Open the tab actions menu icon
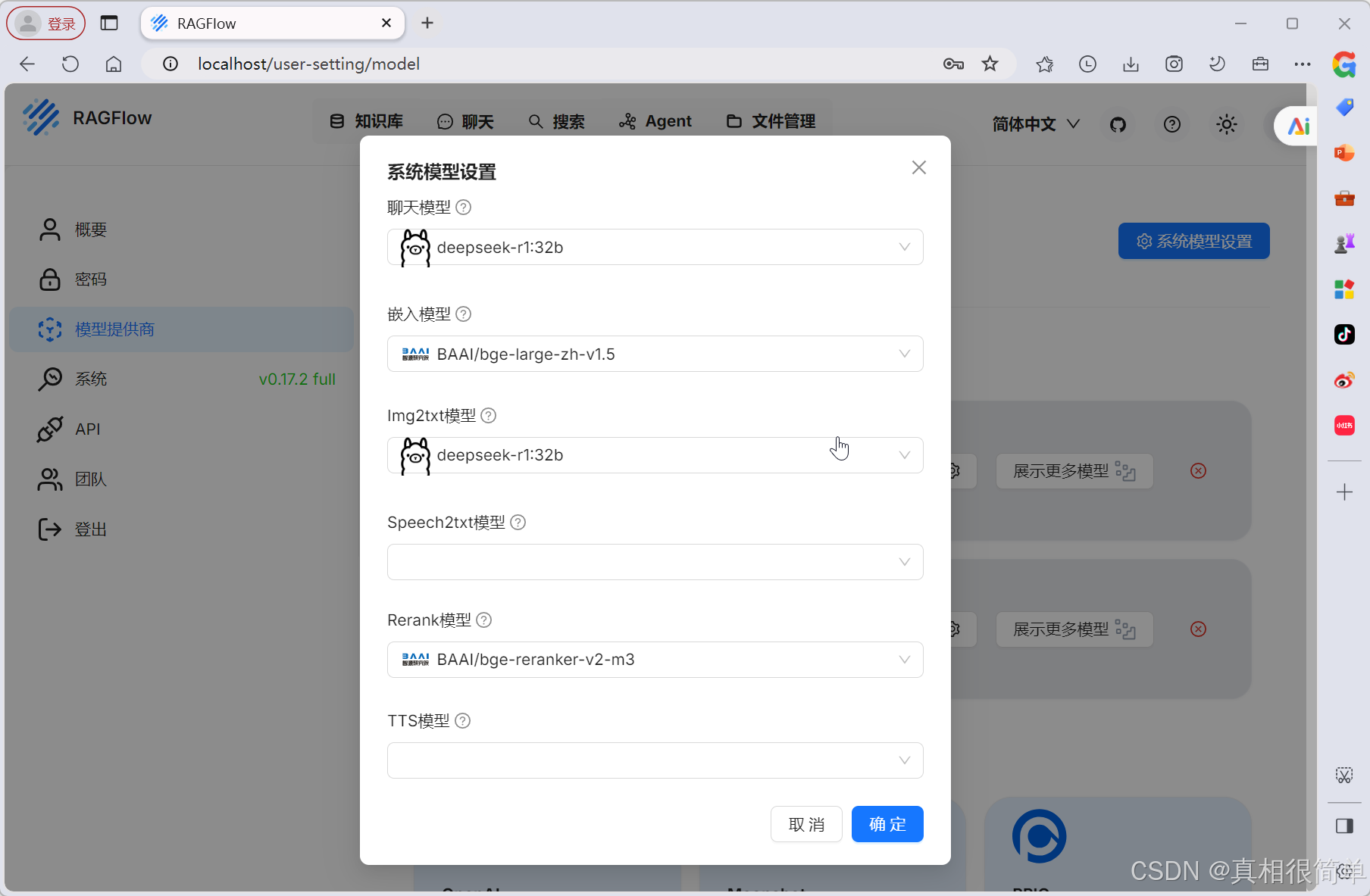1370x896 pixels. click(109, 23)
